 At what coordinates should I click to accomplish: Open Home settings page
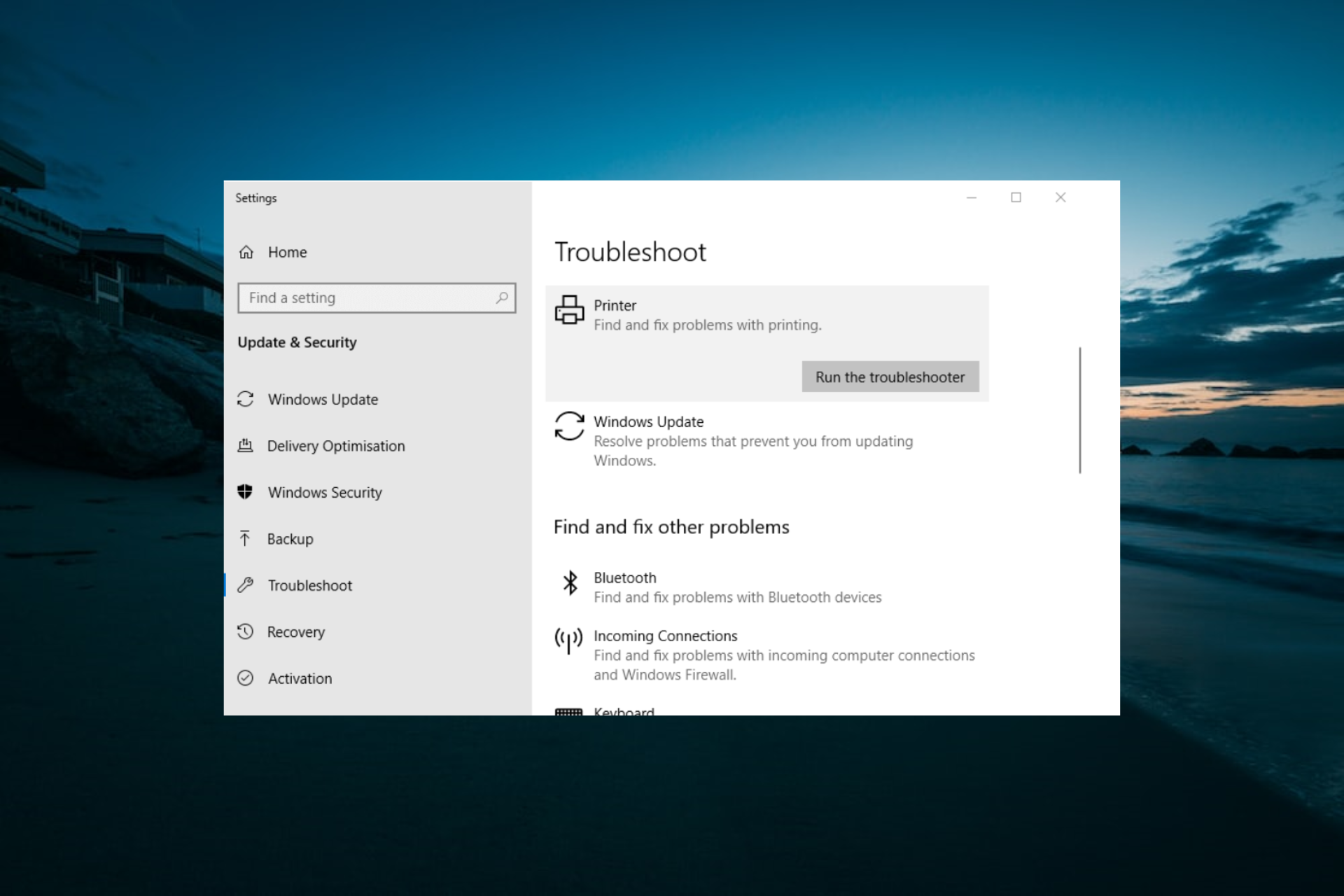pos(286,251)
